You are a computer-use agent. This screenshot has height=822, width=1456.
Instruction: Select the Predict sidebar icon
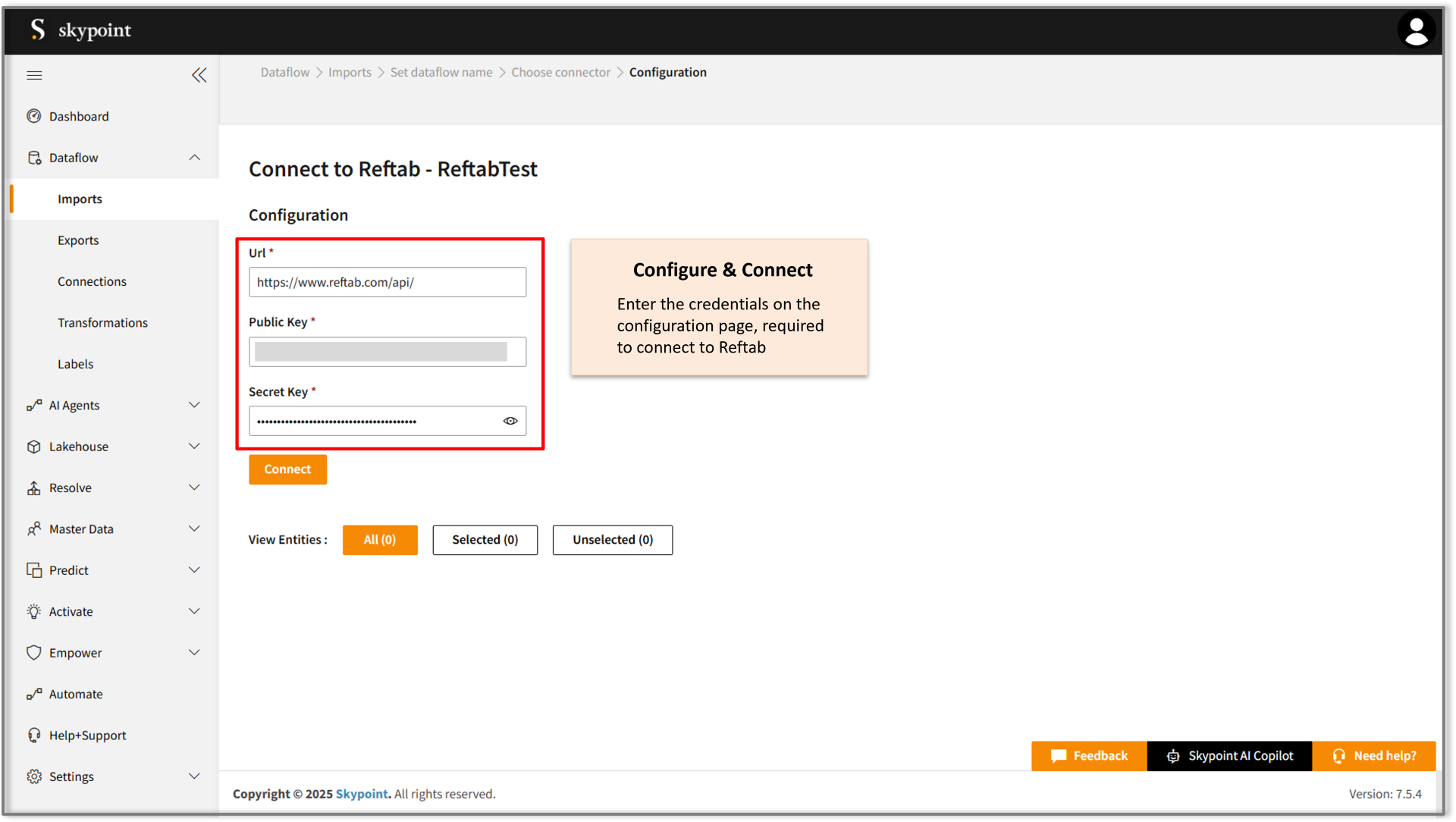34,569
